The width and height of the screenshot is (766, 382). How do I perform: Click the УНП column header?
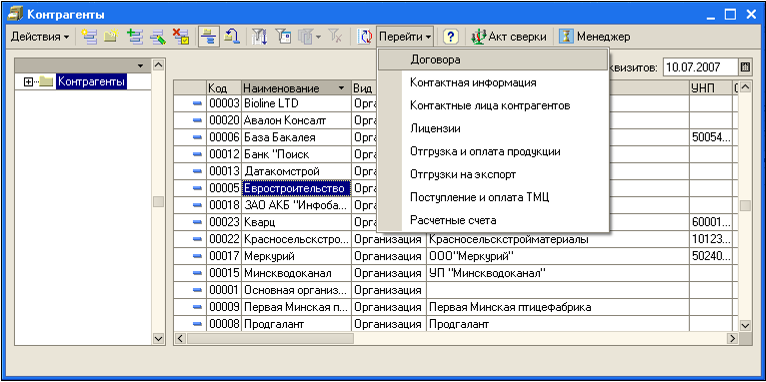click(x=711, y=88)
